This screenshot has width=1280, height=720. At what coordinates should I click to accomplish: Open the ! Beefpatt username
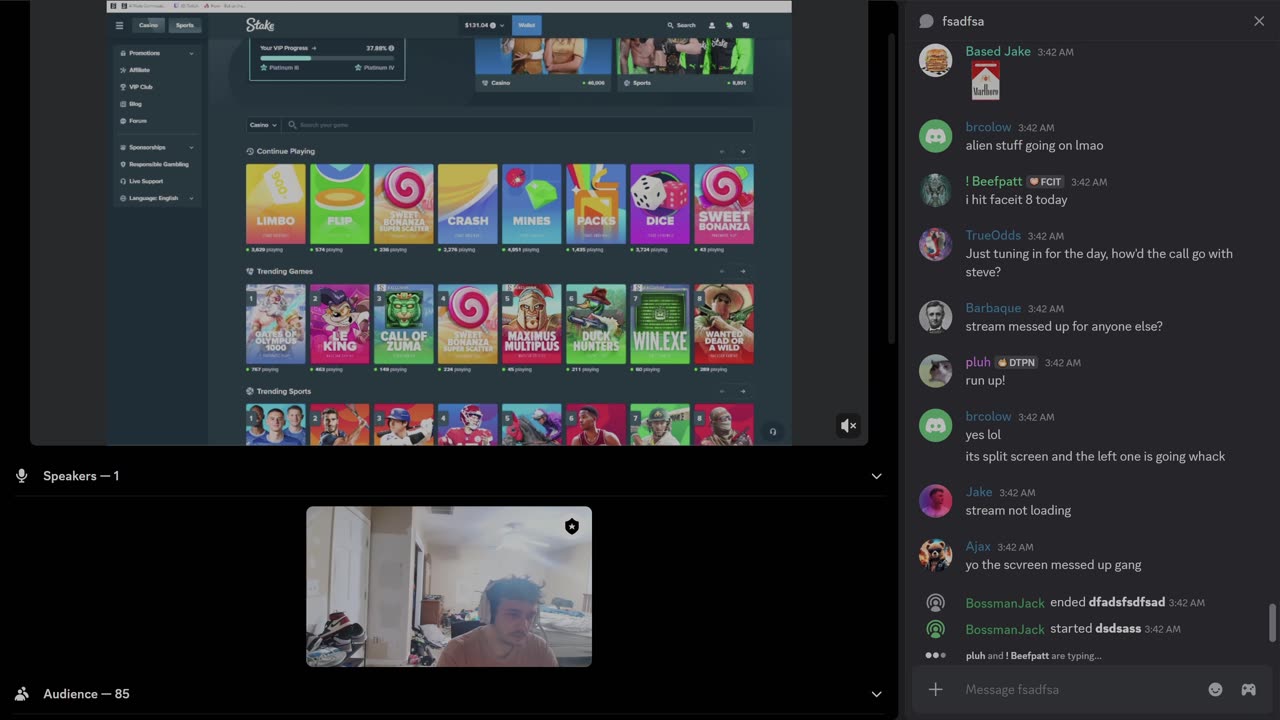993,182
